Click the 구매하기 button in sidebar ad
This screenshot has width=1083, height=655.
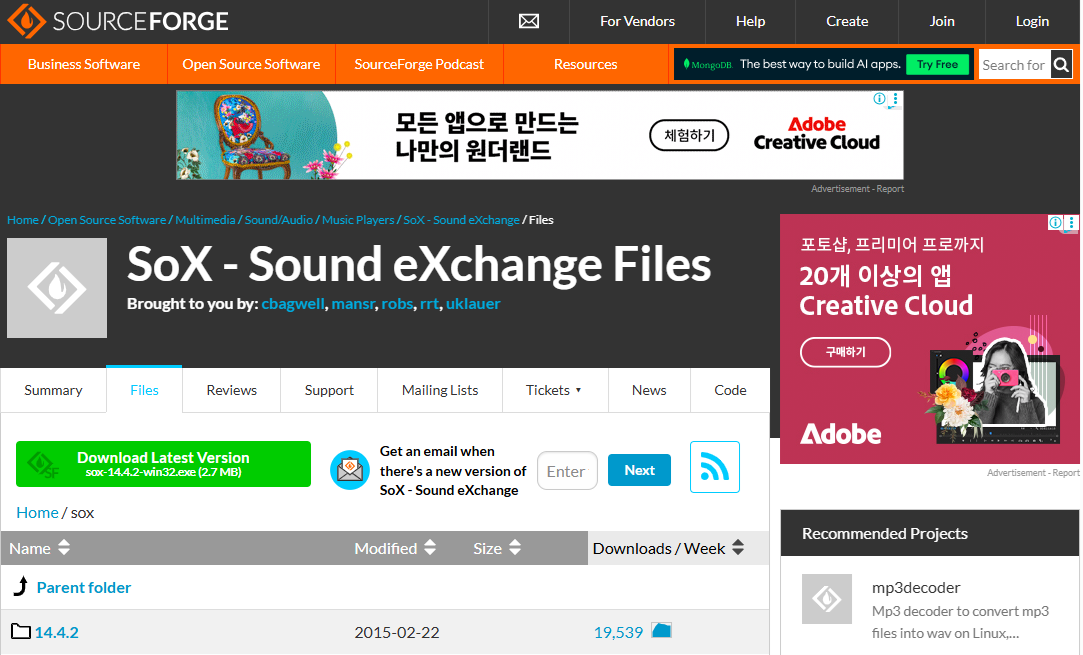click(845, 352)
